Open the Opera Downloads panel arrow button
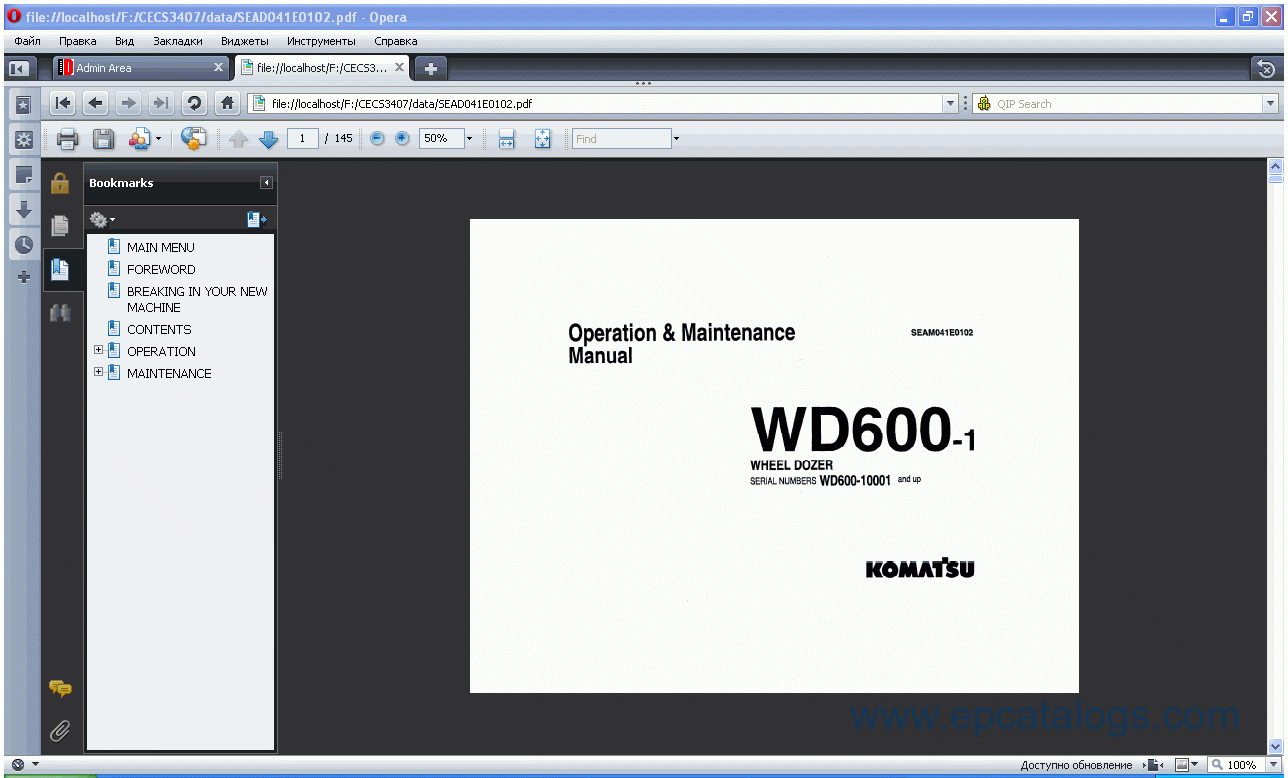 [23, 209]
